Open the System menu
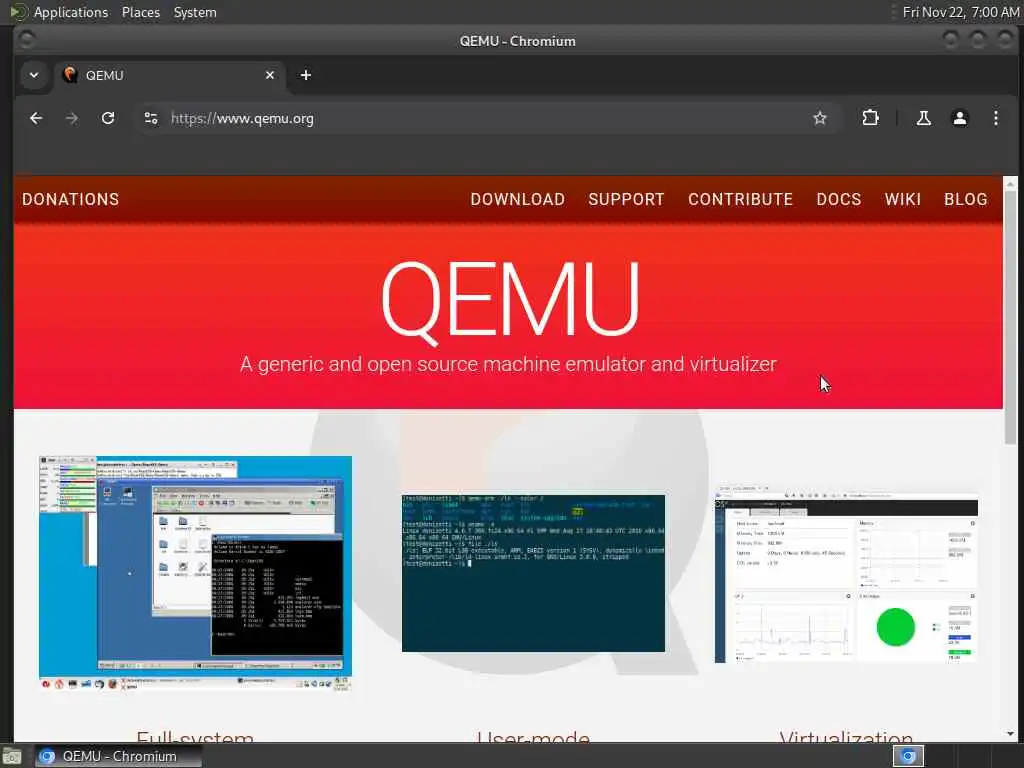Image resolution: width=1024 pixels, height=768 pixels. pos(195,12)
